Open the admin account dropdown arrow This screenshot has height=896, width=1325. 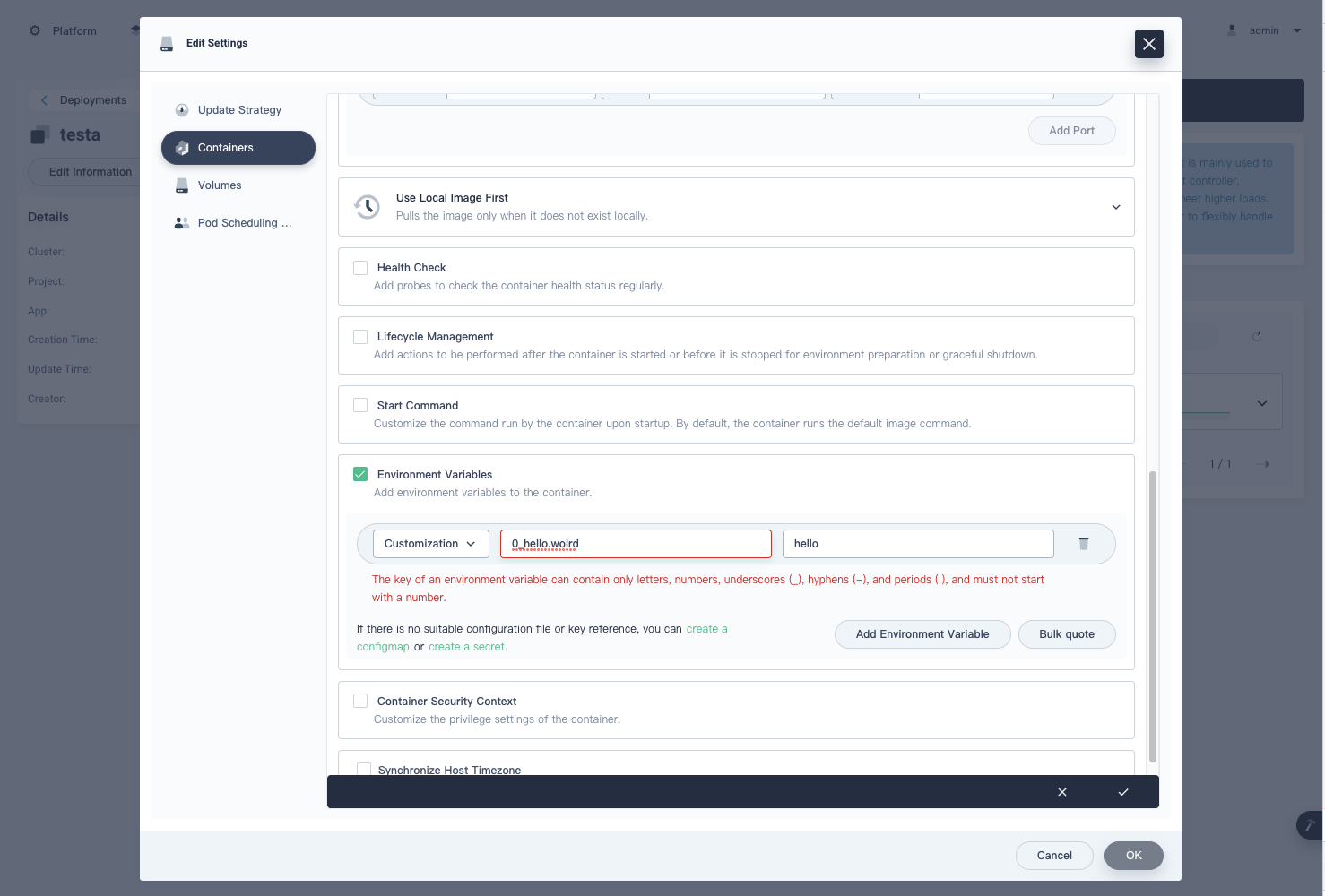(x=1297, y=30)
